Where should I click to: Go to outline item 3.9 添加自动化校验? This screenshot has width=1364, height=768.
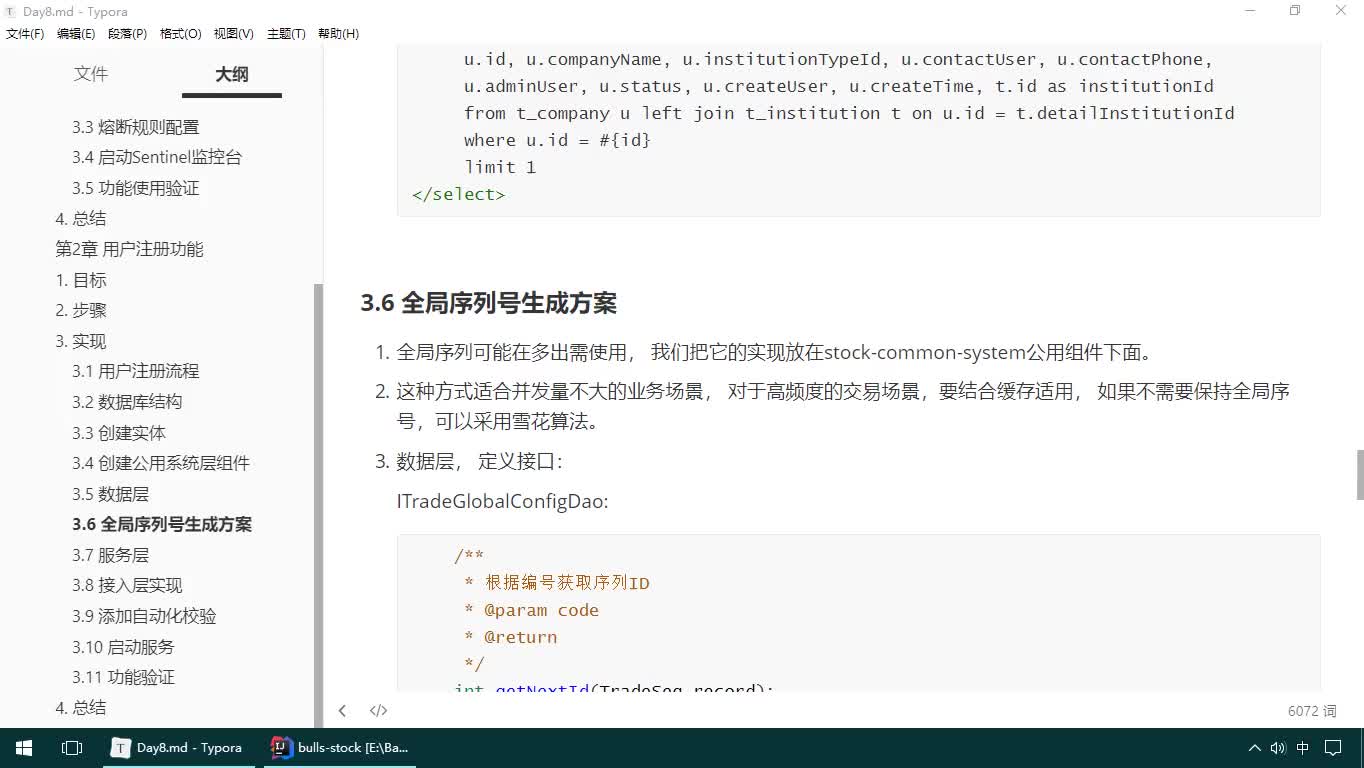click(144, 616)
